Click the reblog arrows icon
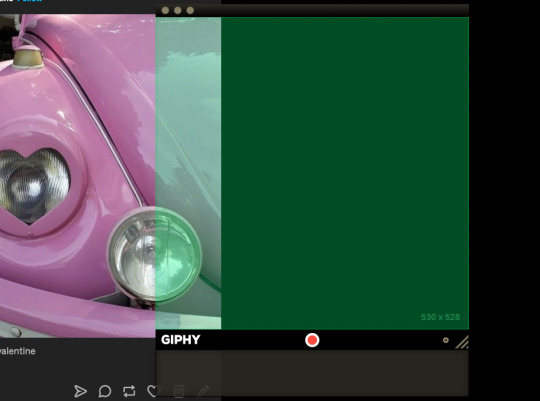This screenshot has width=540, height=401. pos(129,391)
